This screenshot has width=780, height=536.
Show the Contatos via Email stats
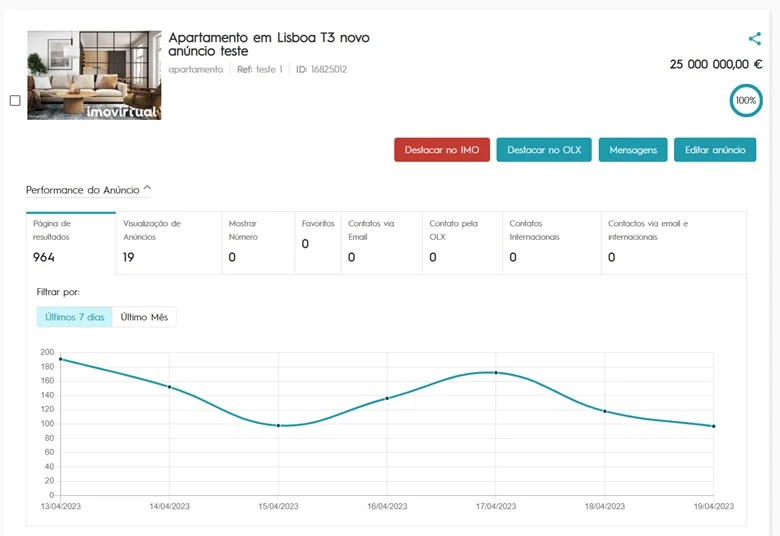380,242
